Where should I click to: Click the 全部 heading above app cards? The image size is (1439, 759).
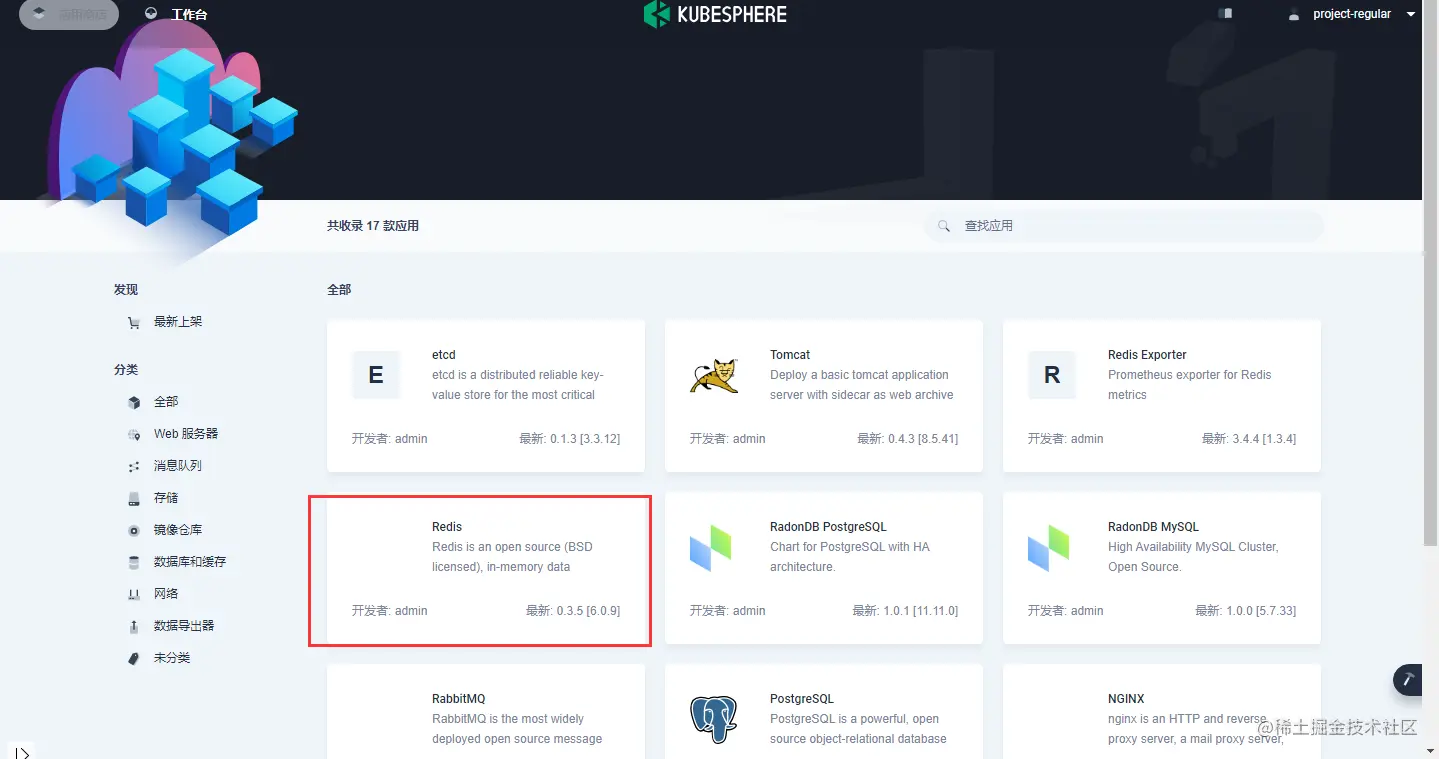pos(339,290)
